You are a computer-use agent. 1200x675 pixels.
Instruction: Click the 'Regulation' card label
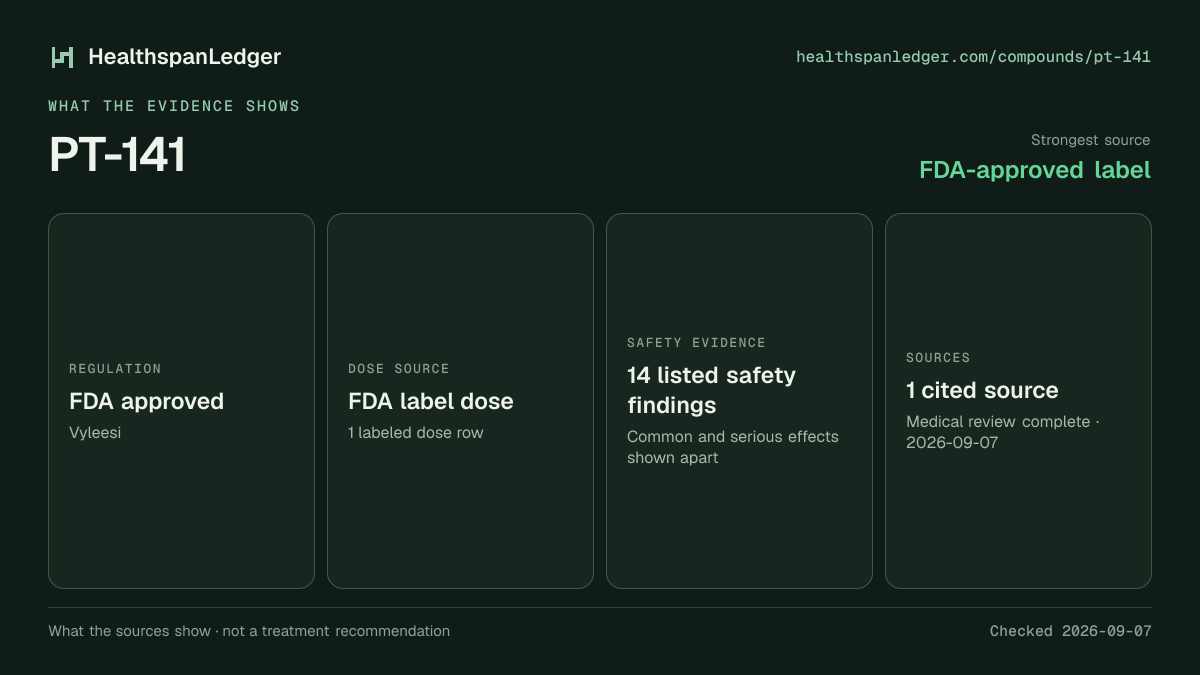tap(115, 369)
